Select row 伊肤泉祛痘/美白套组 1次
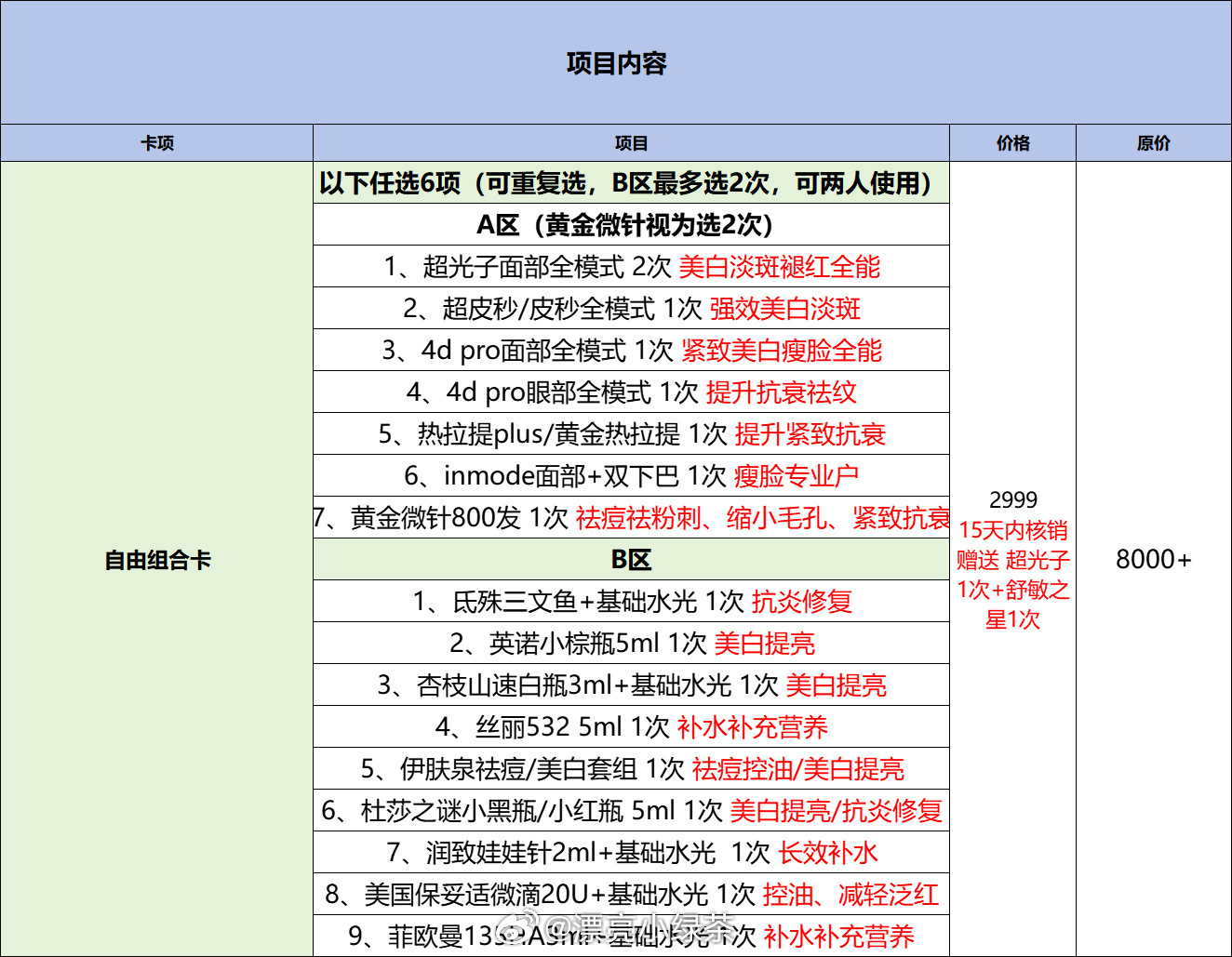 [x=631, y=769]
